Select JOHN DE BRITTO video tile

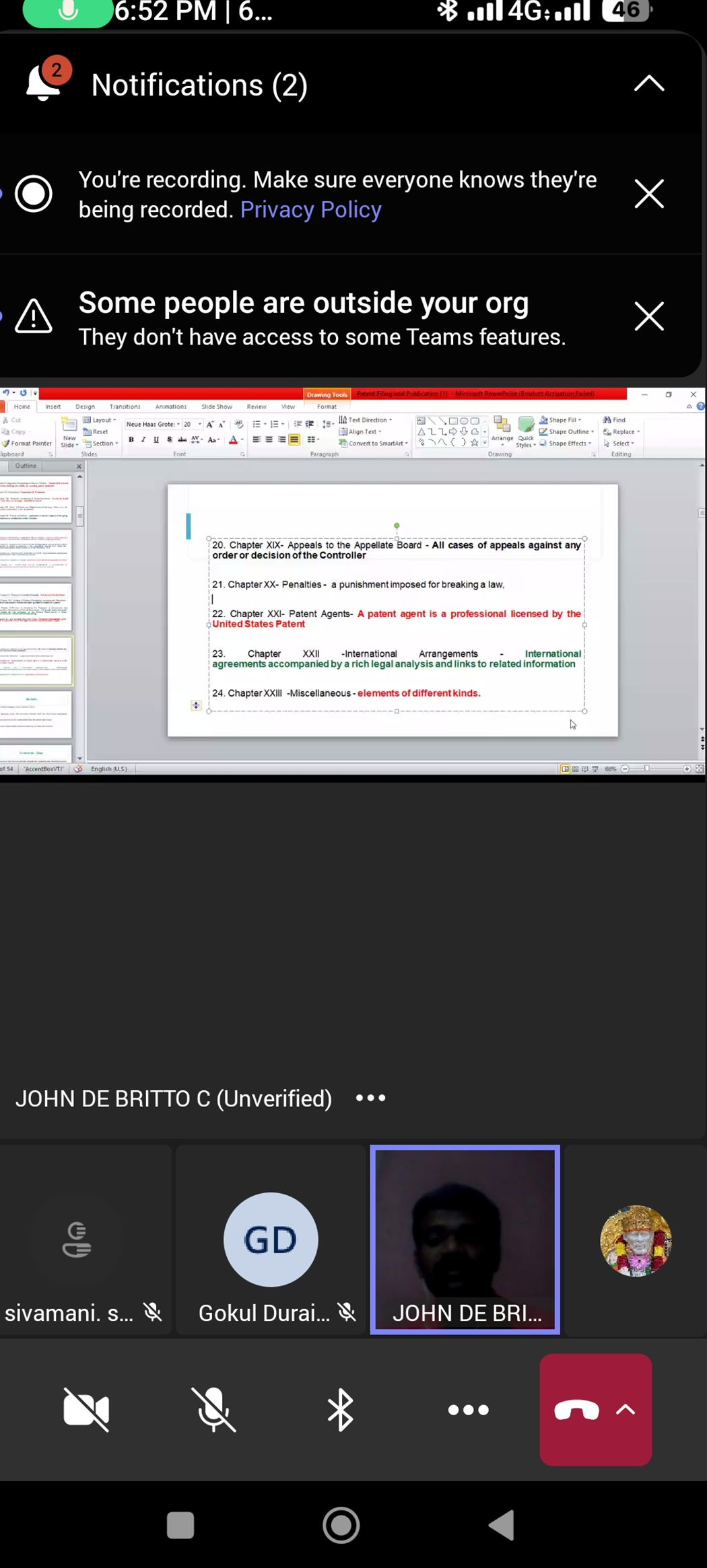pyautogui.click(x=465, y=1238)
